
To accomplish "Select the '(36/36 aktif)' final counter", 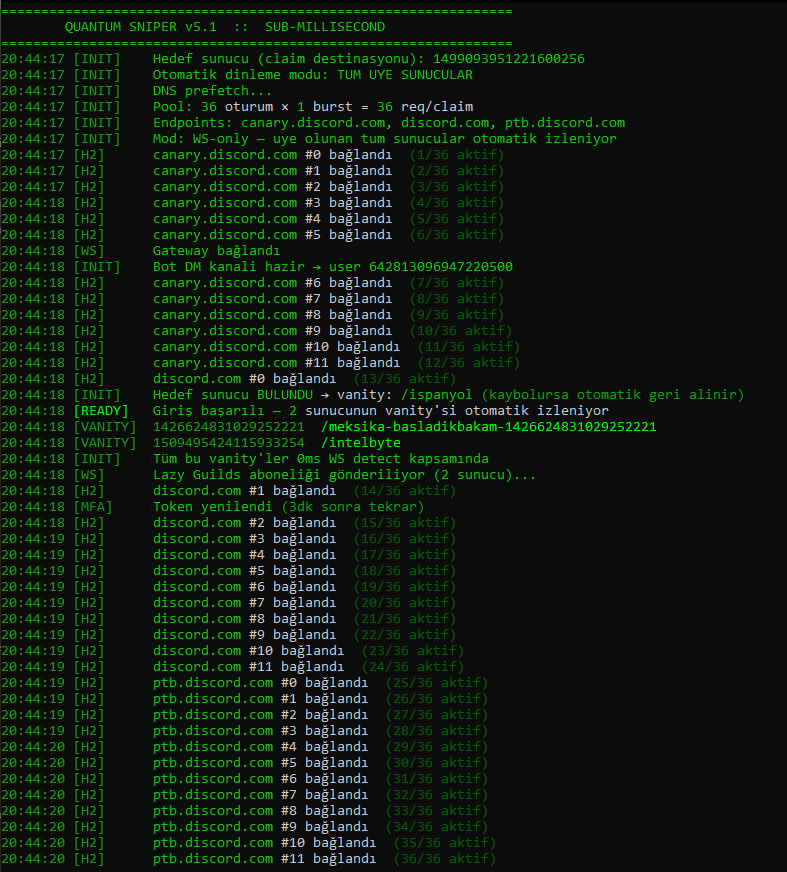I will click(x=444, y=859).
